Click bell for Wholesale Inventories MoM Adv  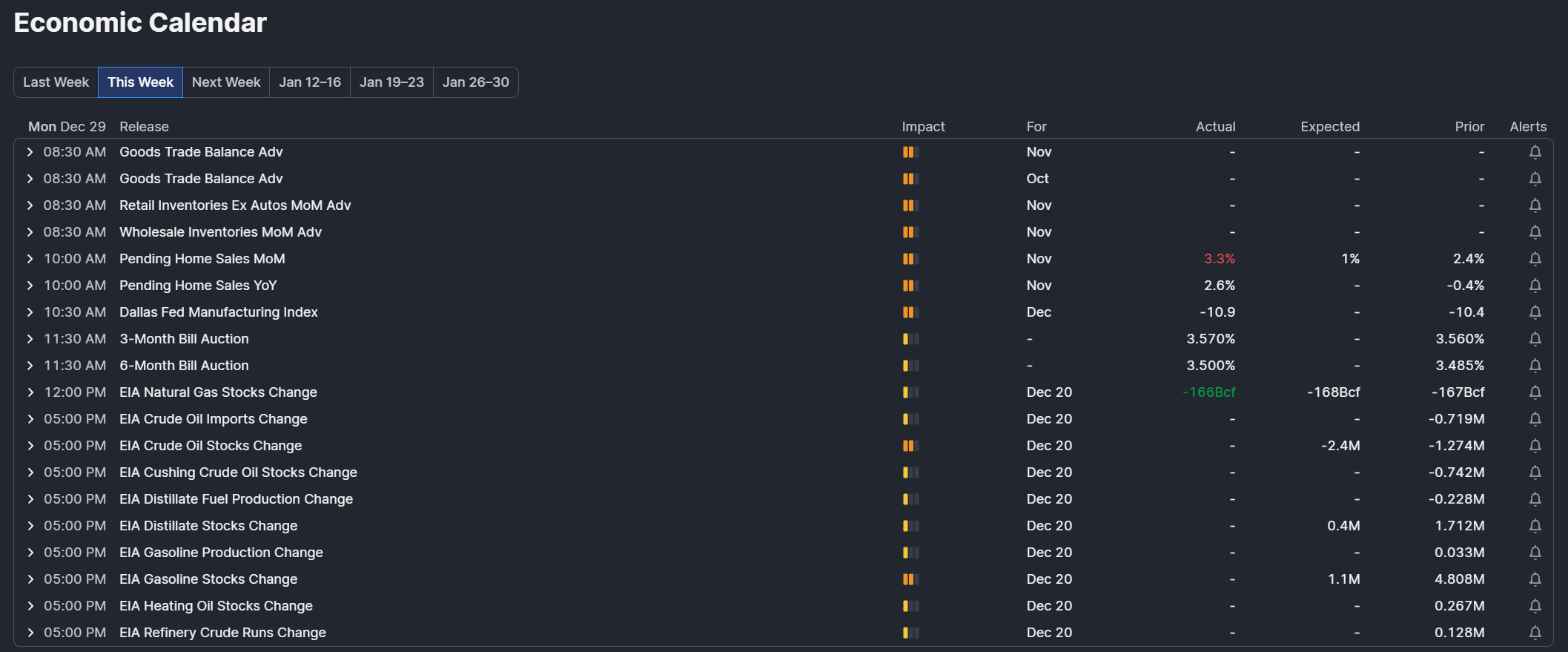pyautogui.click(x=1535, y=232)
